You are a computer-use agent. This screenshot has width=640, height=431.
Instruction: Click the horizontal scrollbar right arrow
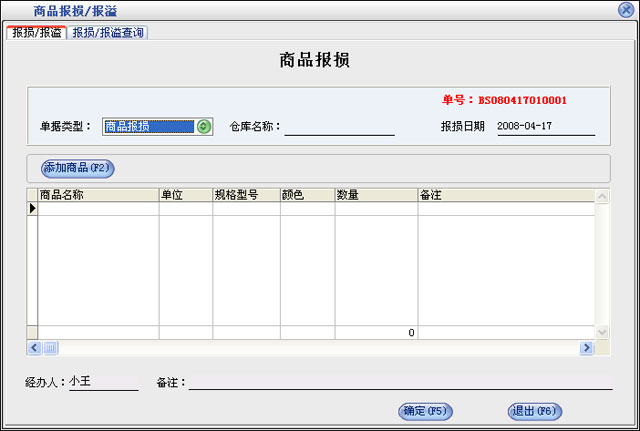coord(587,347)
